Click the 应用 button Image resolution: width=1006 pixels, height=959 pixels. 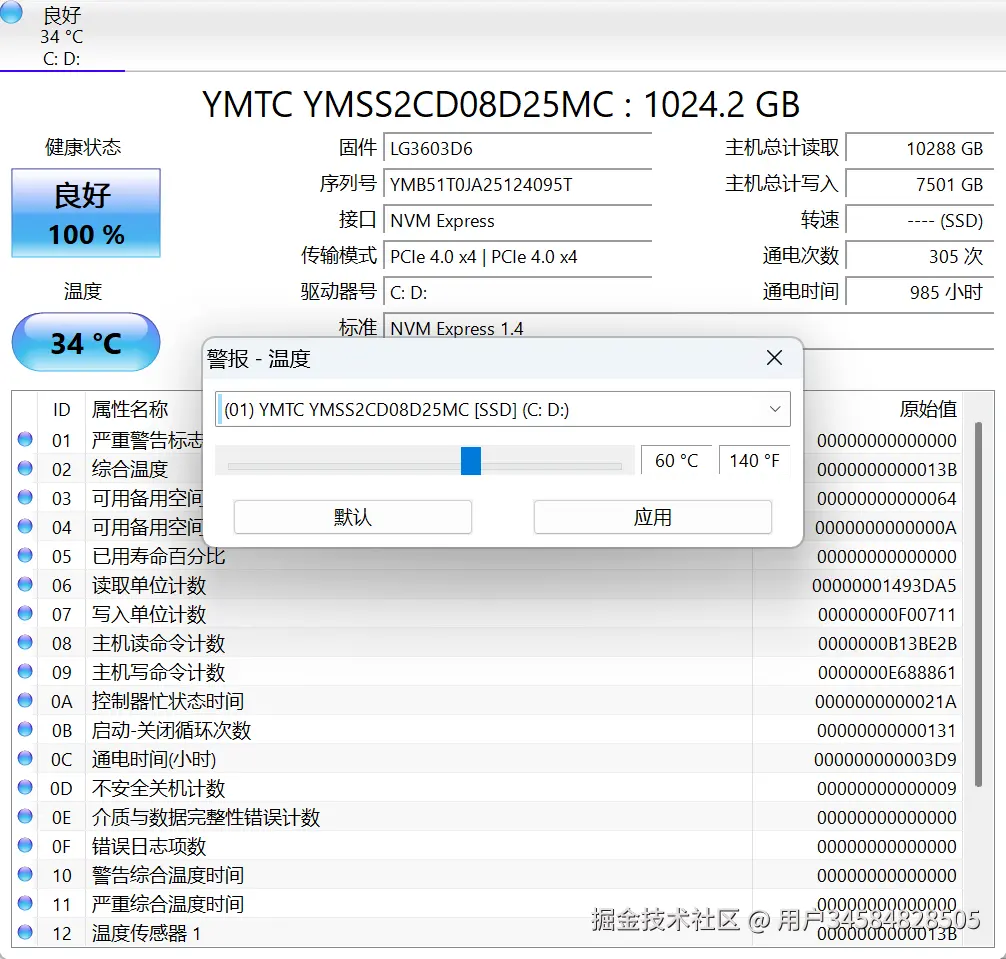[652, 517]
